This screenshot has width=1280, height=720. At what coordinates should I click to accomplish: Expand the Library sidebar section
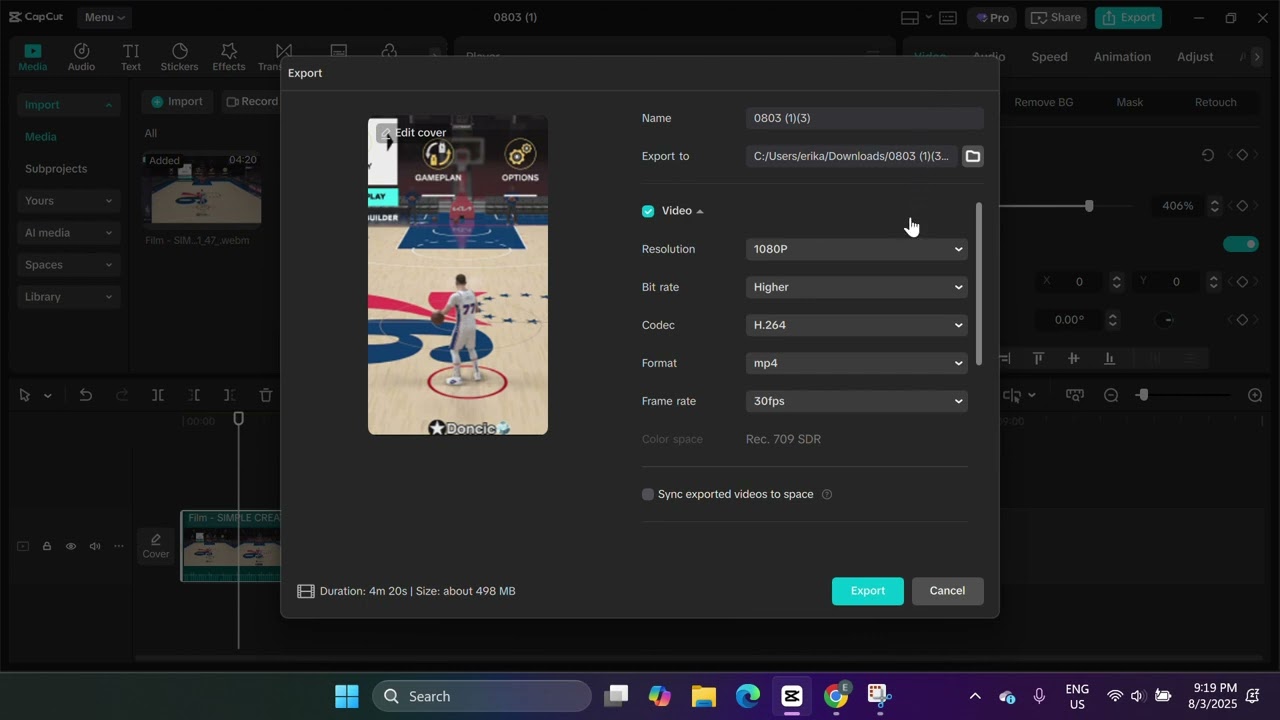[x=68, y=297]
